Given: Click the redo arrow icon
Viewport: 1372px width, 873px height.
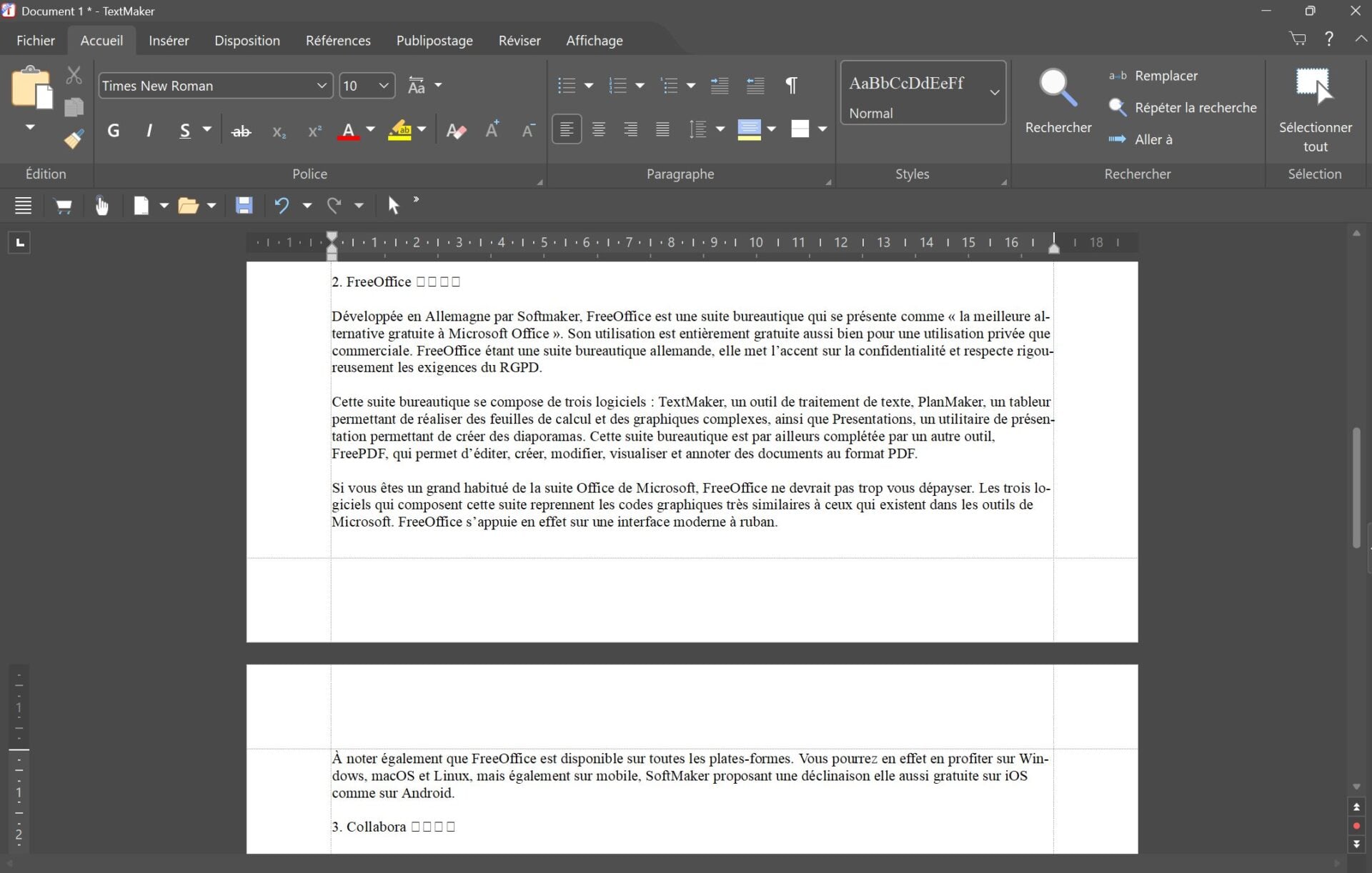Looking at the screenshot, I should click(334, 206).
